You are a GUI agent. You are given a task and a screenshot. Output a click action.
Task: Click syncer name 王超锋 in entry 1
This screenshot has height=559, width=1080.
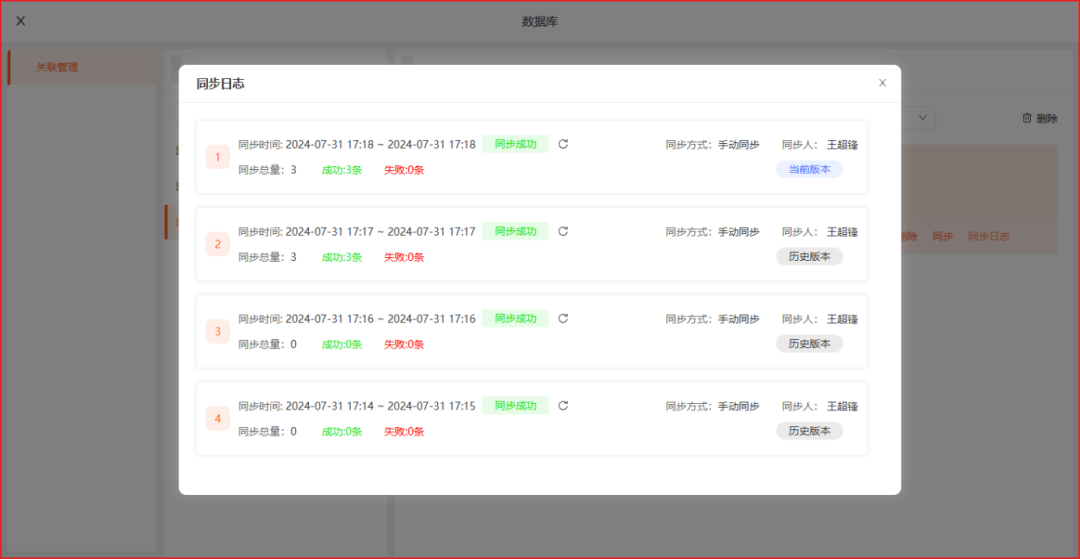[x=842, y=145]
